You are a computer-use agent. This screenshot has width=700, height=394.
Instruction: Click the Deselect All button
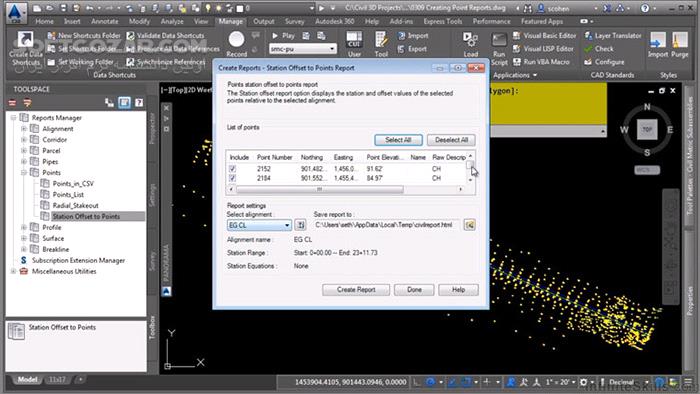[x=451, y=140]
